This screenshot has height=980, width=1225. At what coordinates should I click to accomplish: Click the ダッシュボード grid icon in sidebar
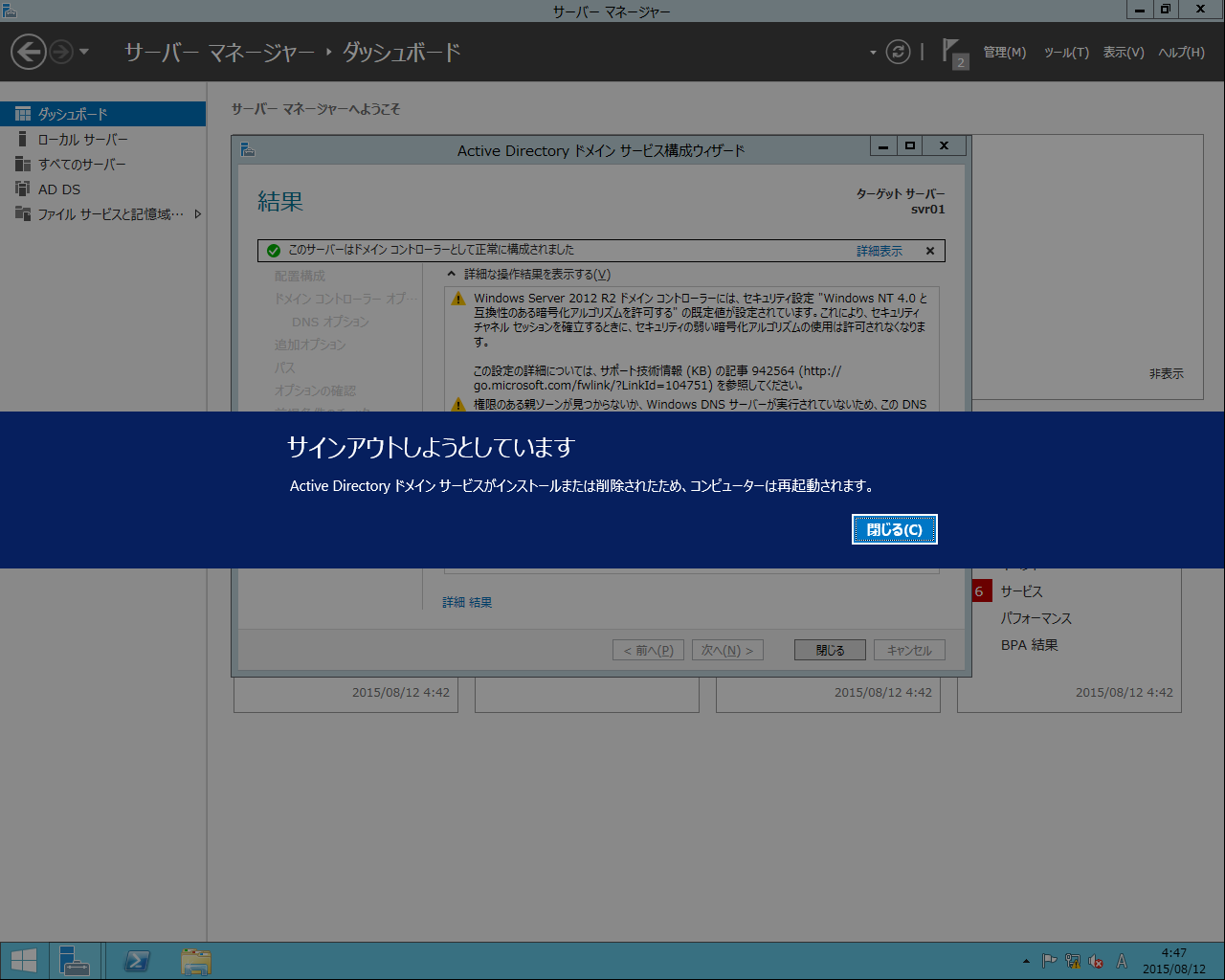[x=23, y=114]
